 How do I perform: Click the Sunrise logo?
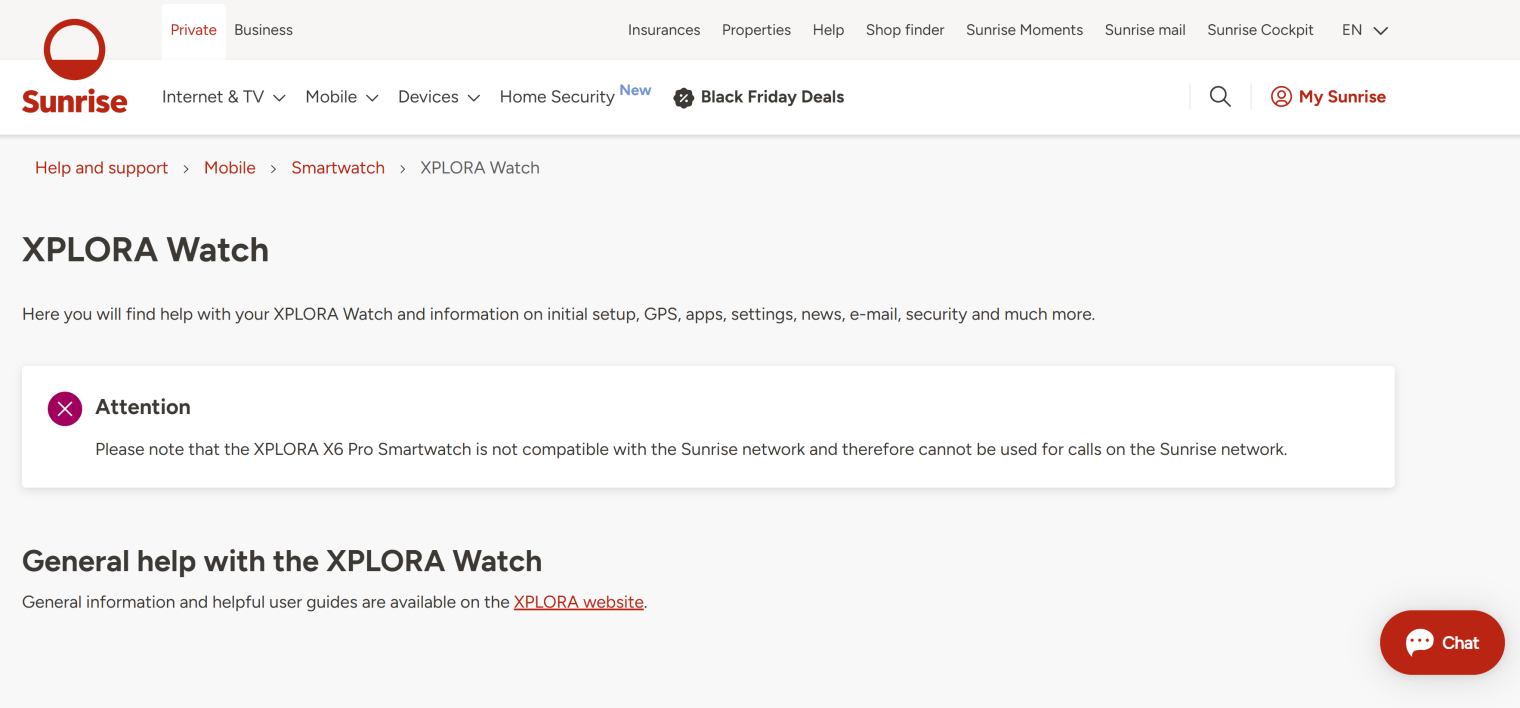point(75,67)
